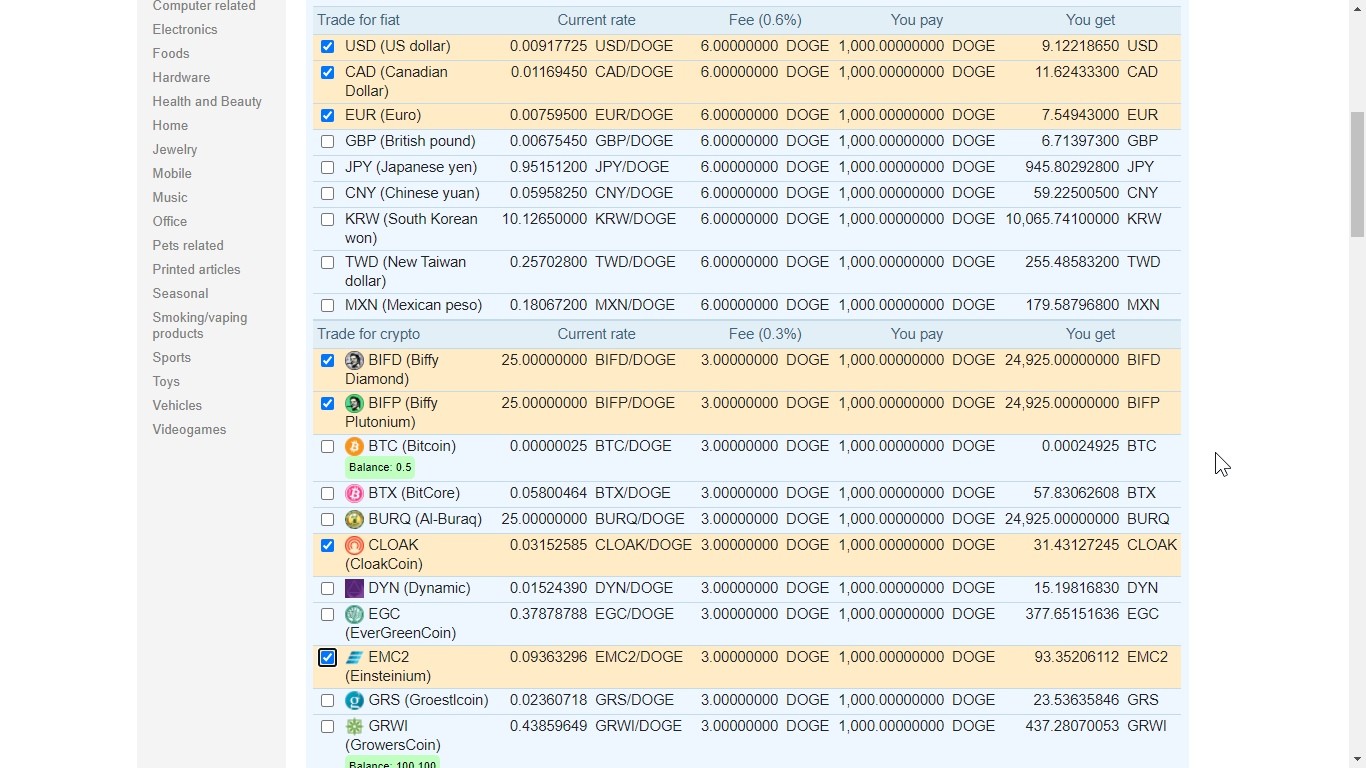Click the orange Bitcoin logo icon
The height and width of the screenshot is (768, 1366).
coord(354,447)
